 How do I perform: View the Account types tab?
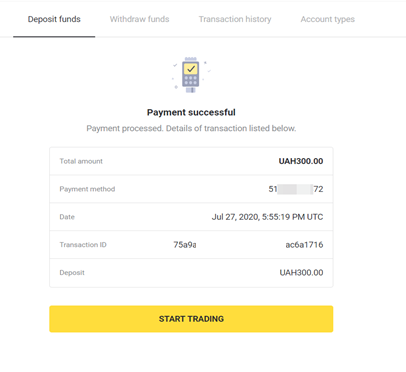tap(327, 19)
